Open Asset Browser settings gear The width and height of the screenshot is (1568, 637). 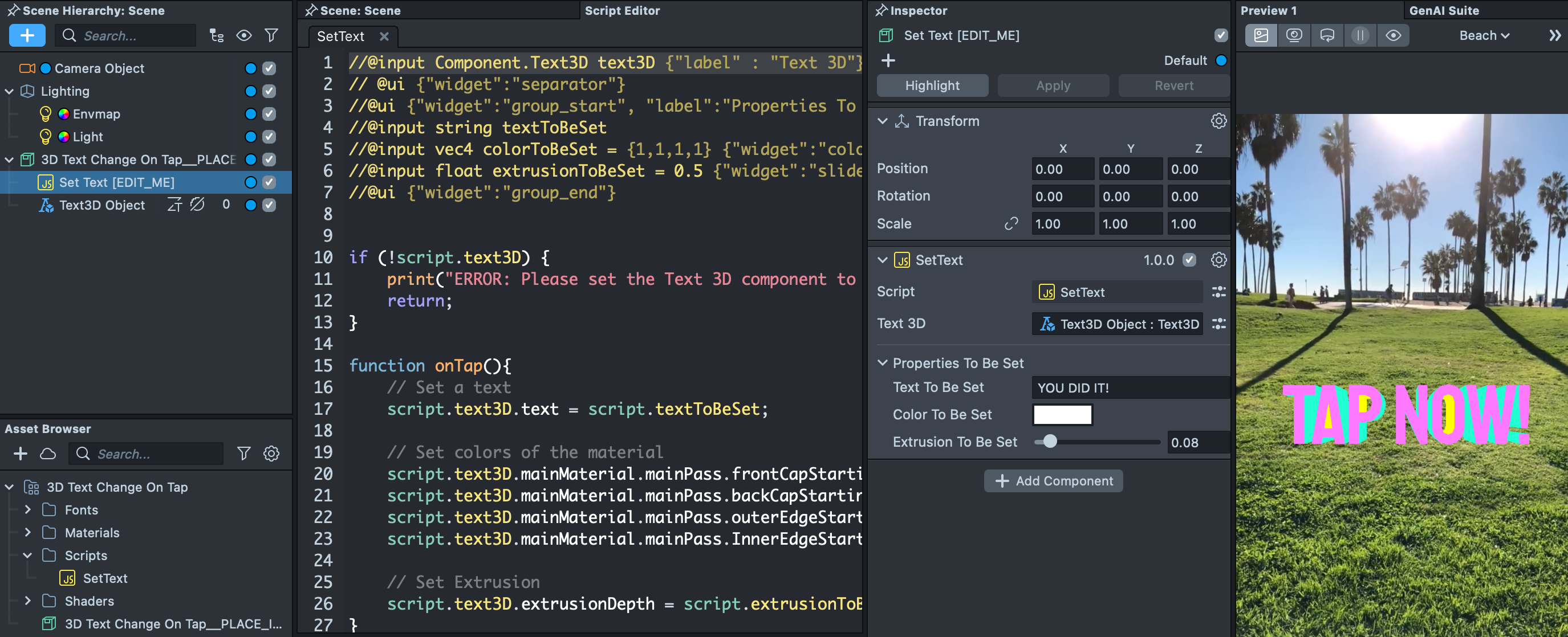pos(271,454)
